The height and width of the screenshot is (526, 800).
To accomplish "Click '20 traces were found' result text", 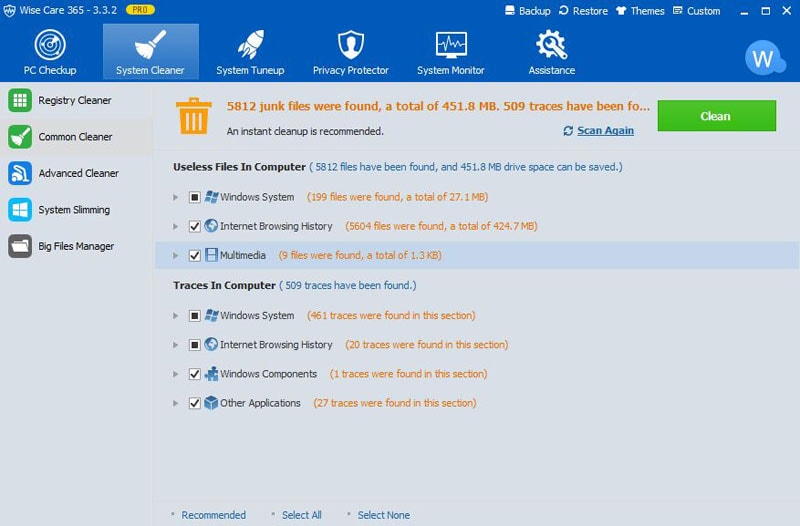I will click(x=427, y=344).
